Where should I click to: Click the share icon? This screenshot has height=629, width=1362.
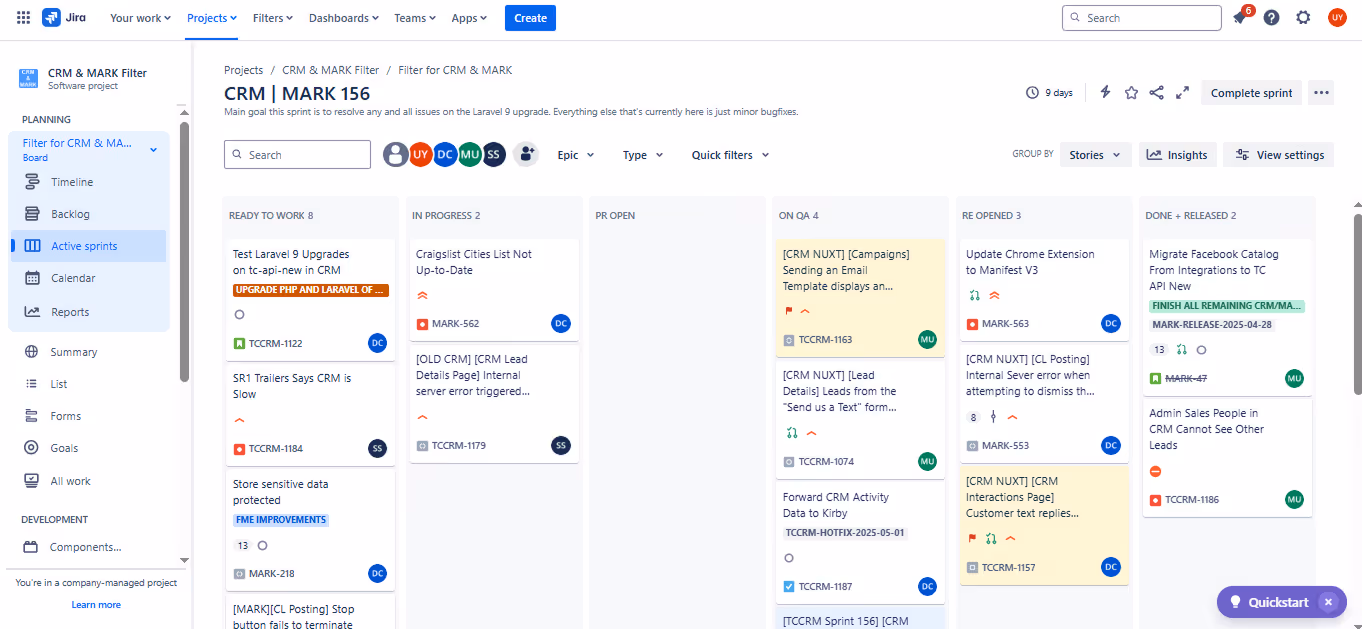pos(1157,93)
